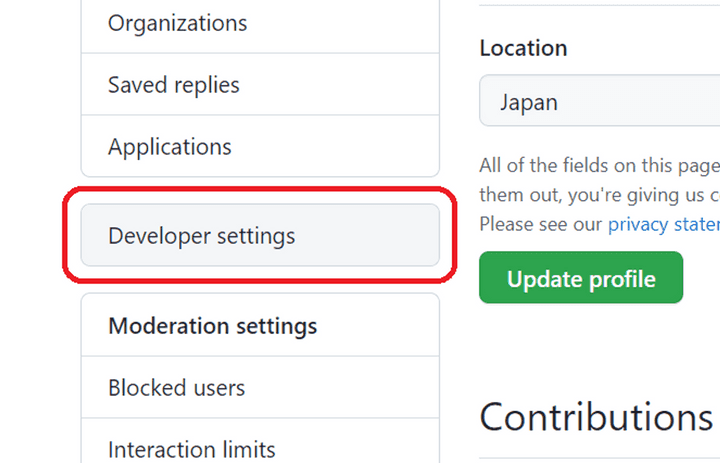The width and height of the screenshot is (720, 463).
Task: Click the Location field containing Japan
Action: click(600, 102)
